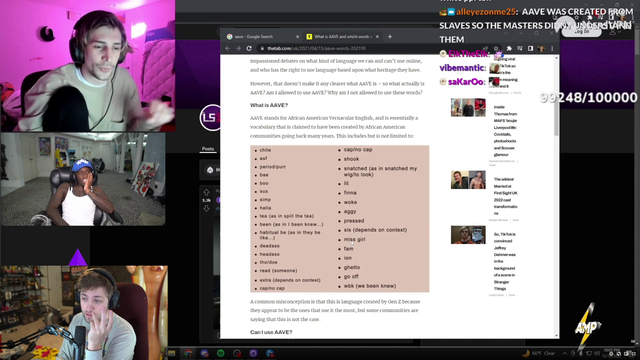Go back using the browser back arrow
640x360 pixels.
pos(228,48)
